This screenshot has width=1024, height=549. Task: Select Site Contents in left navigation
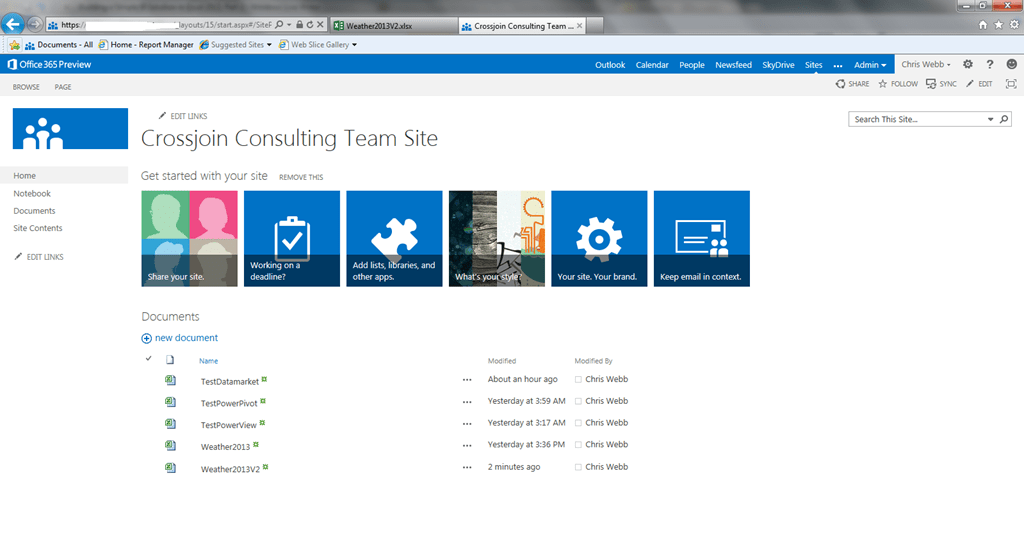(38, 228)
